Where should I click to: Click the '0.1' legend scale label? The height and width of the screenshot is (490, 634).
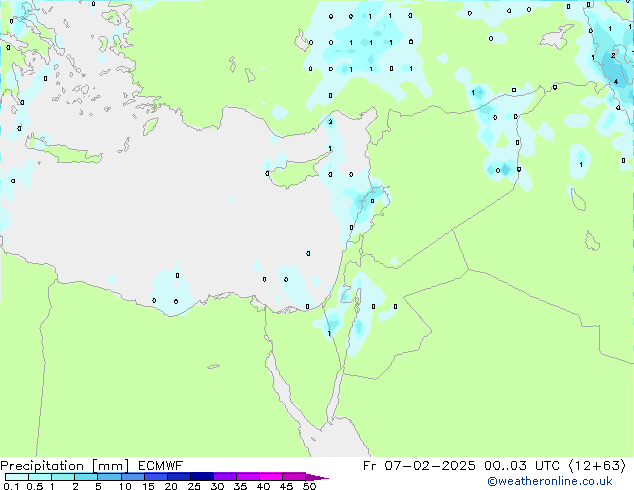(x=11, y=486)
